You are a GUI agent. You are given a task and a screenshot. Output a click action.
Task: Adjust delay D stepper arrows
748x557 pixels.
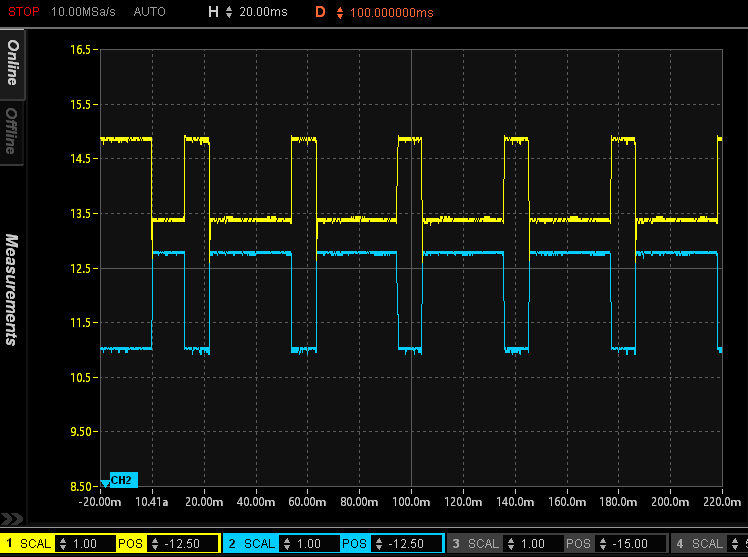click(339, 13)
